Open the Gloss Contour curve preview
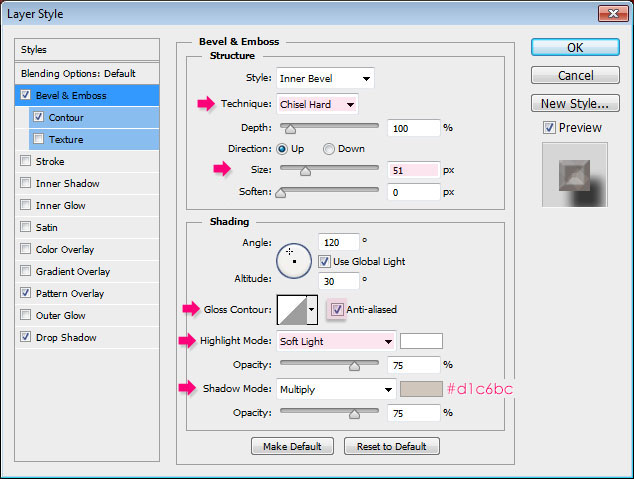Screen dimensions: 634x479 click(292, 310)
